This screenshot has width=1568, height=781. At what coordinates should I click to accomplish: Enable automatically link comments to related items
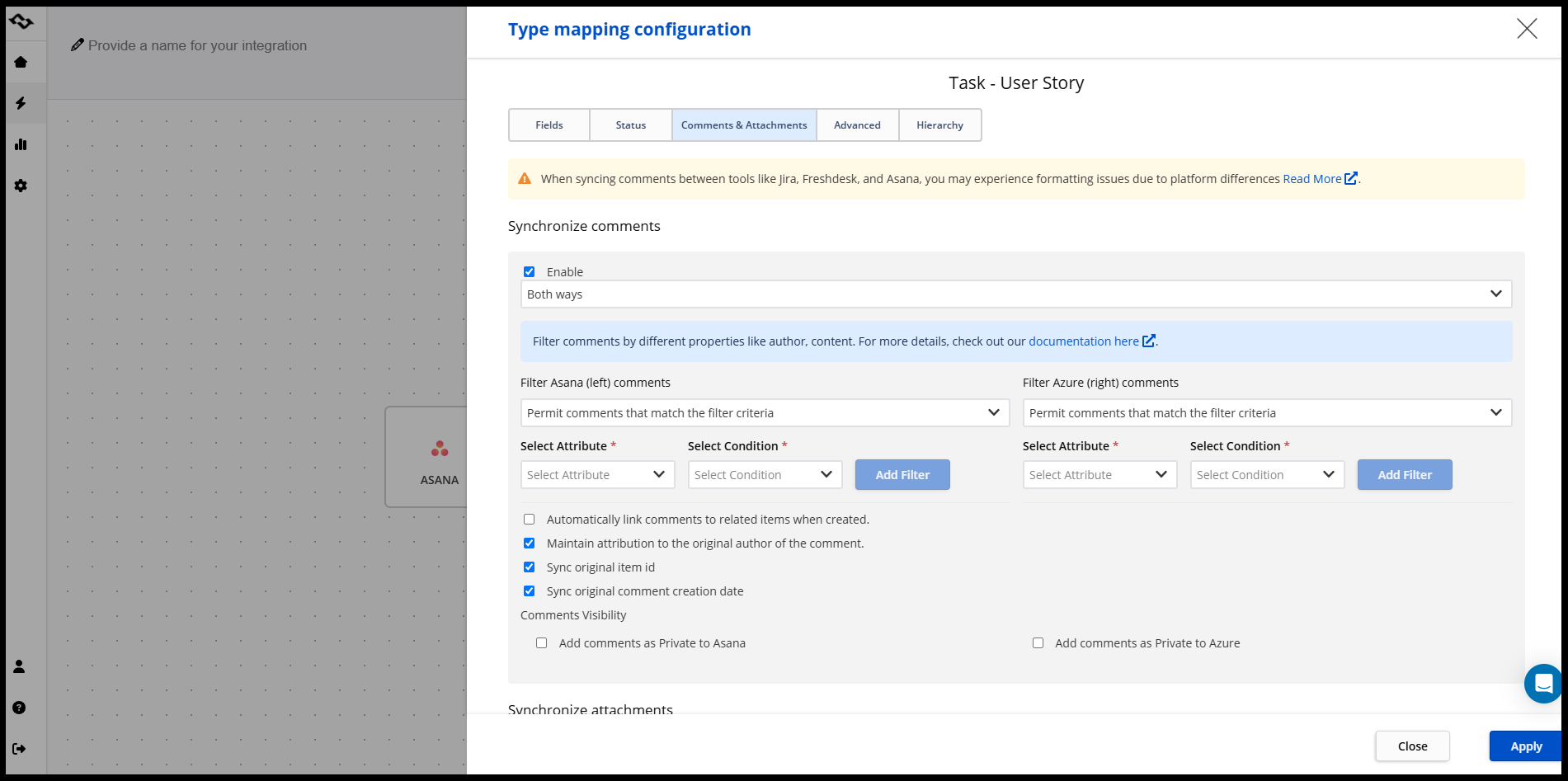pyautogui.click(x=530, y=519)
